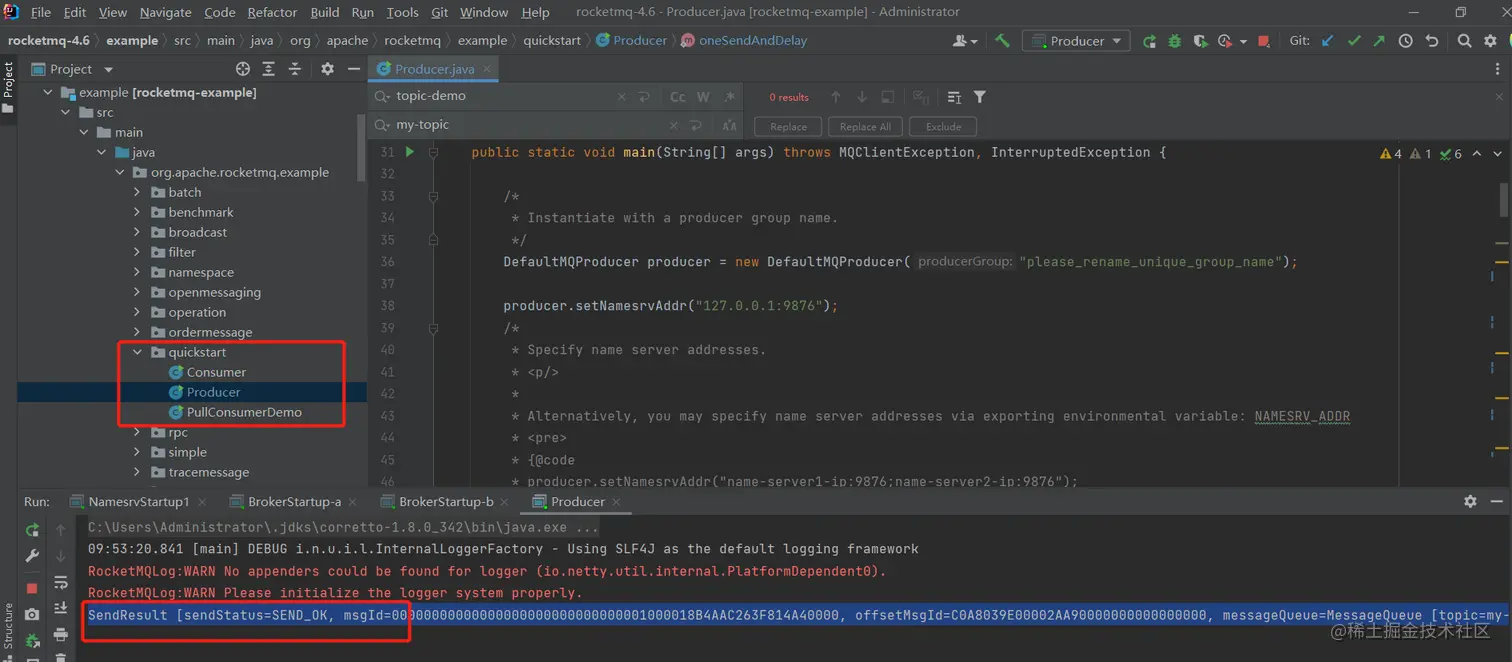Click the filter search results funnel icon
The height and width of the screenshot is (662, 1512).
coord(980,97)
